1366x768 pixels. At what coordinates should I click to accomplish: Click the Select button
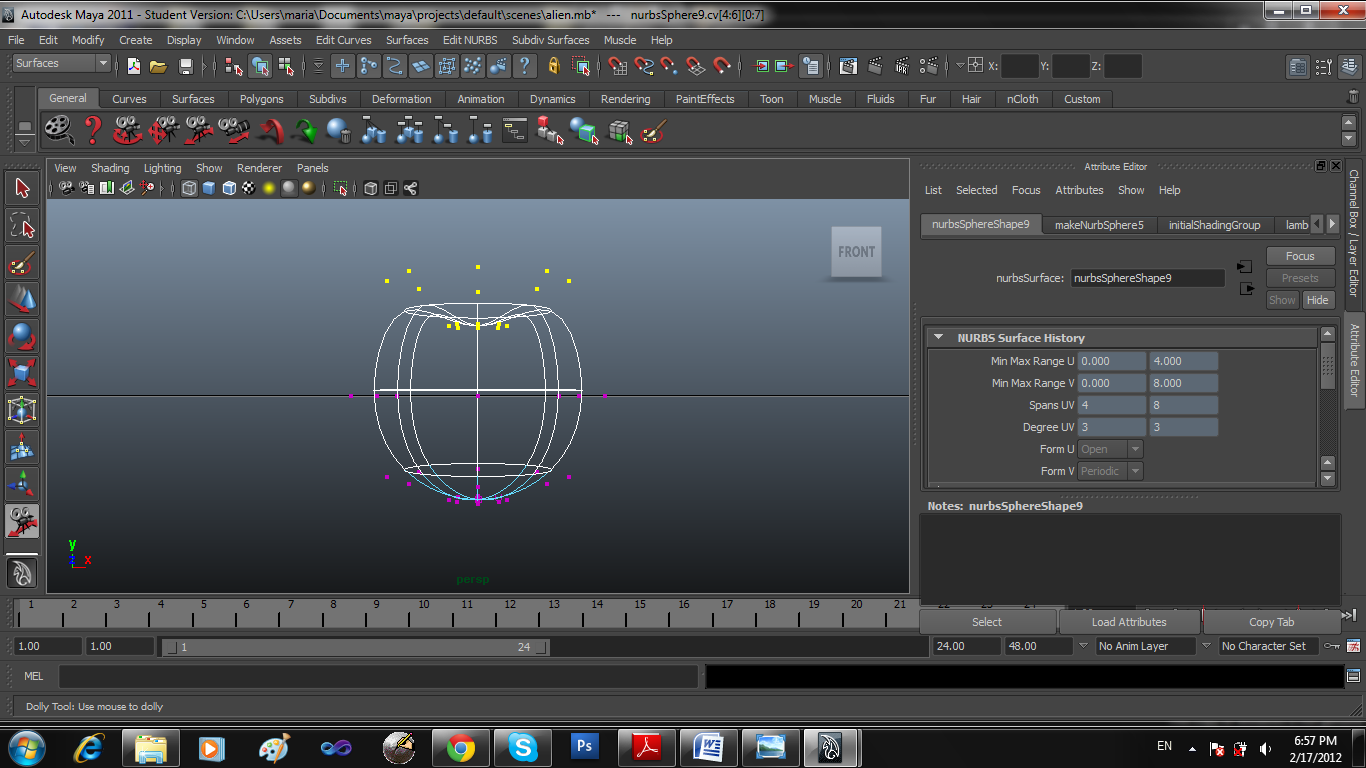tap(987, 622)
